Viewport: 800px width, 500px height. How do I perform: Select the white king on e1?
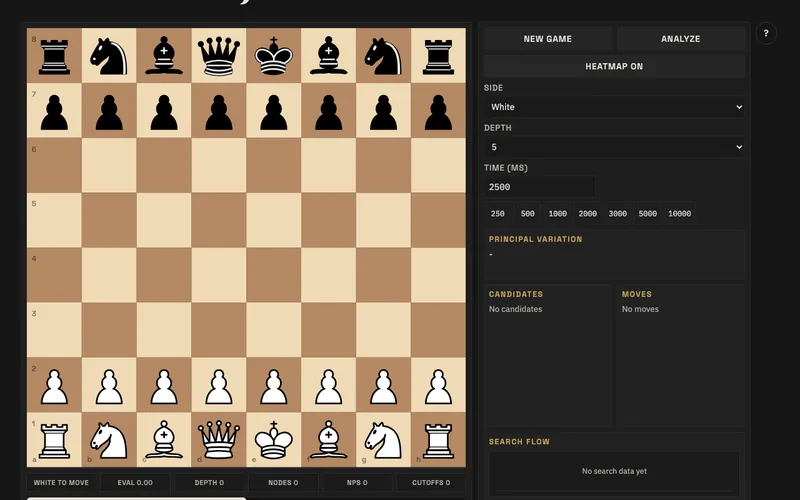273,440
